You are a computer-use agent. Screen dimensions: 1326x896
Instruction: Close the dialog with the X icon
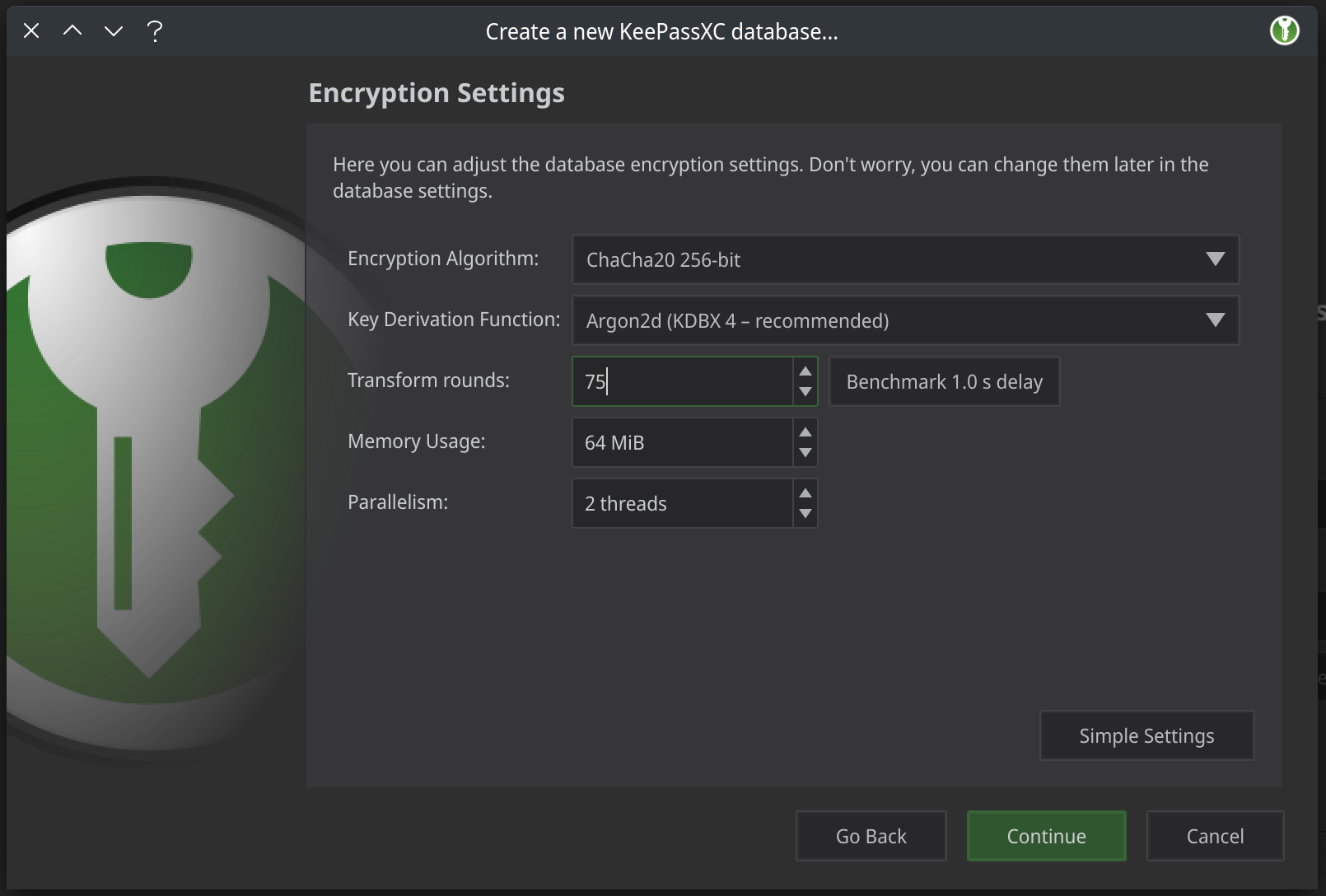[x=30, y=30]
